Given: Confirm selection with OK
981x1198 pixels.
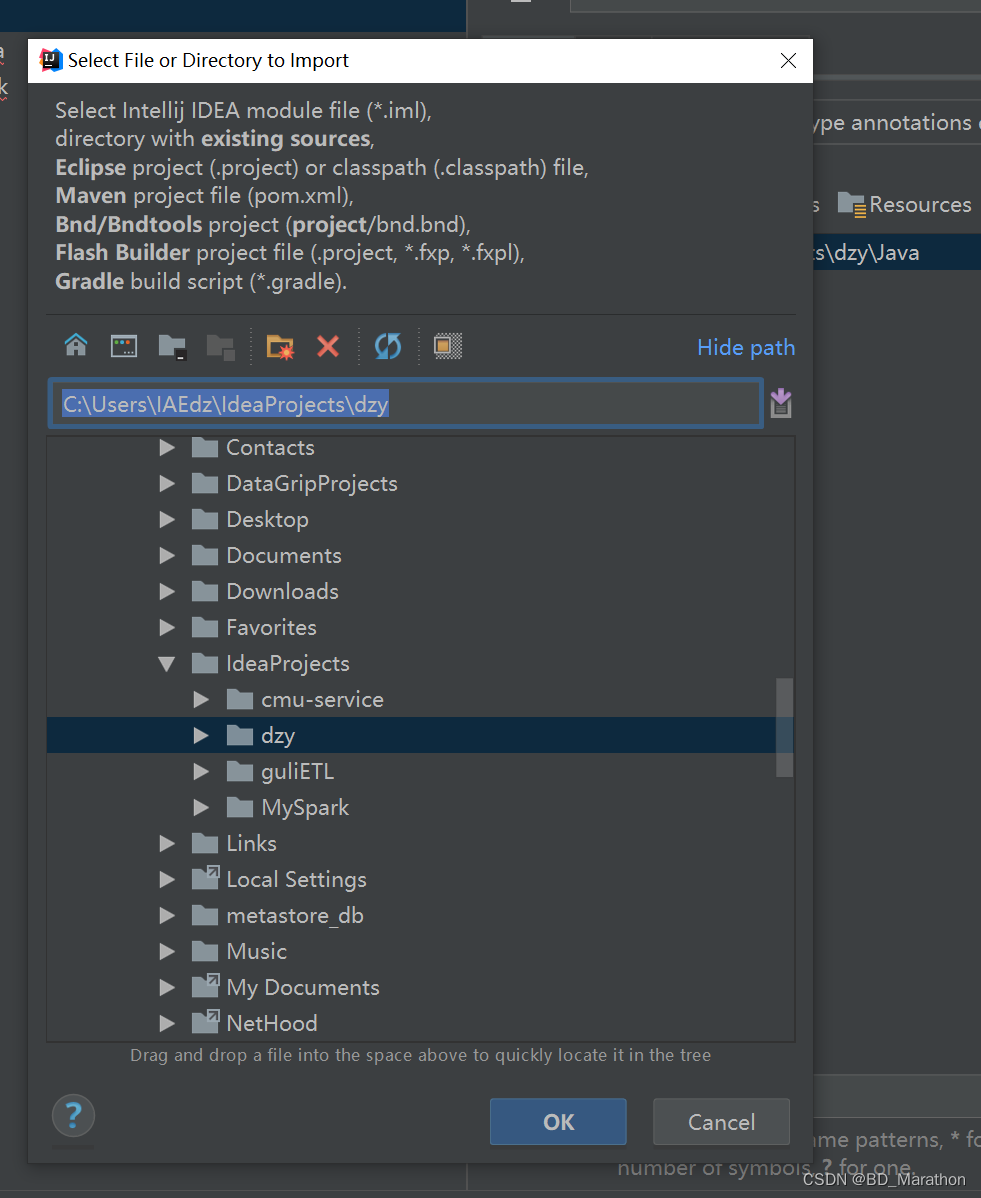Looking at the screenshot, I should click(558, 1122).
